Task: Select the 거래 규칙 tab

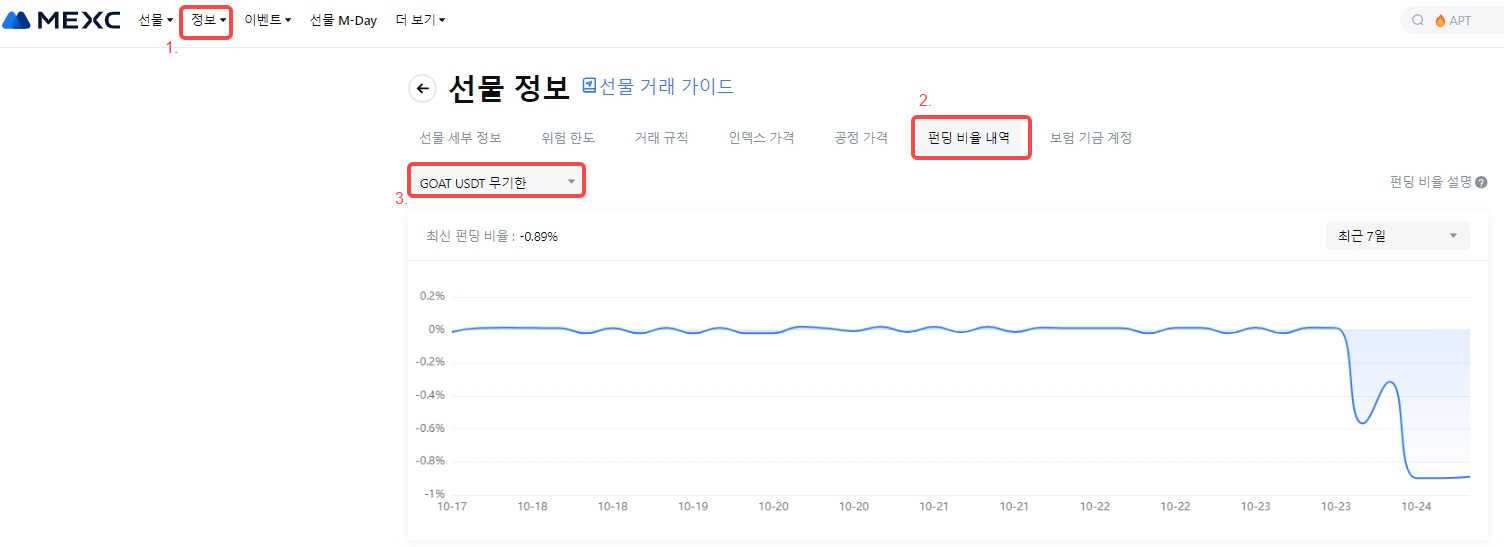Action: (x=661, y=138)
